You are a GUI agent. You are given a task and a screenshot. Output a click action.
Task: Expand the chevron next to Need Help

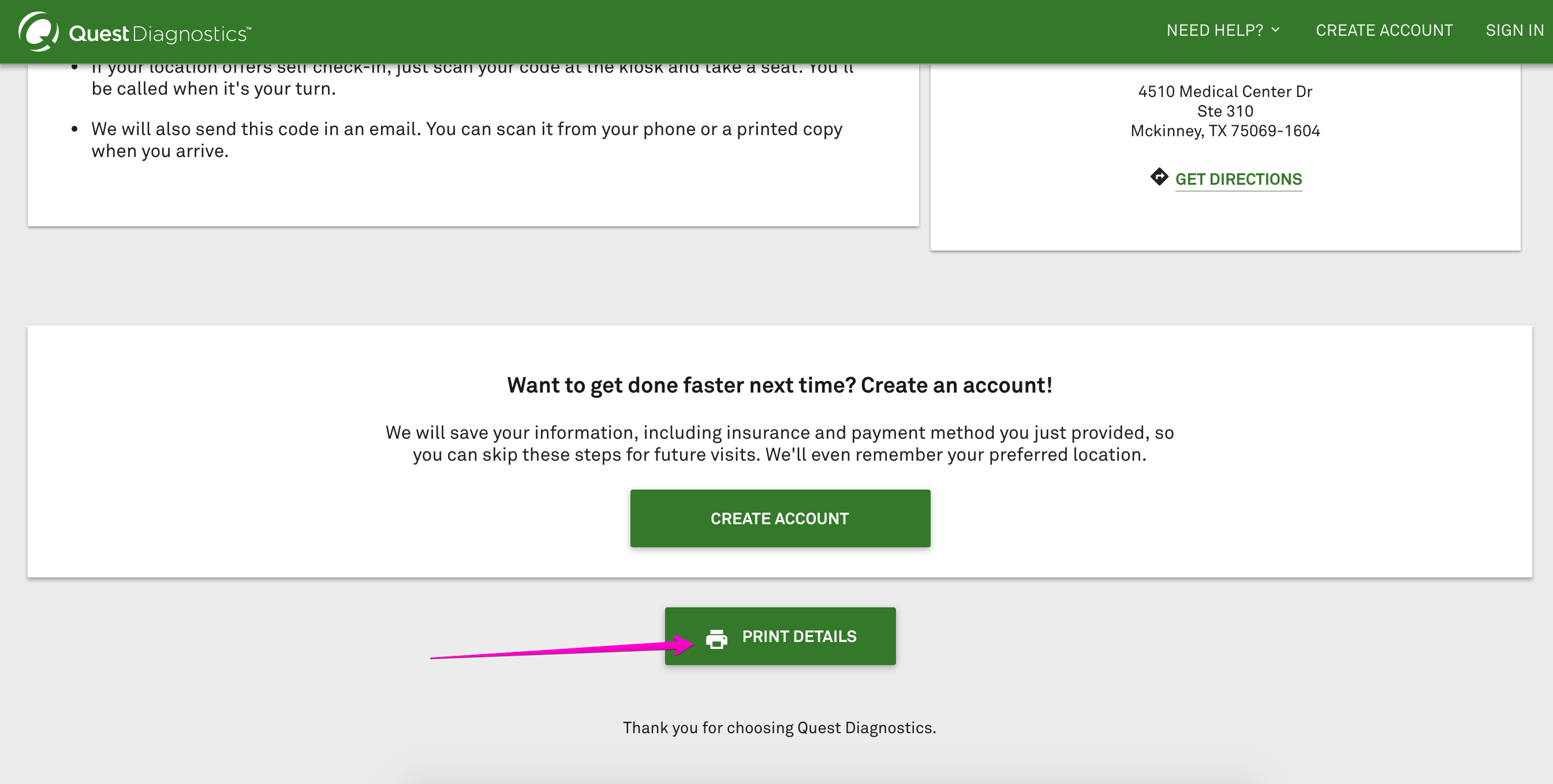(x=1276, y=29)
